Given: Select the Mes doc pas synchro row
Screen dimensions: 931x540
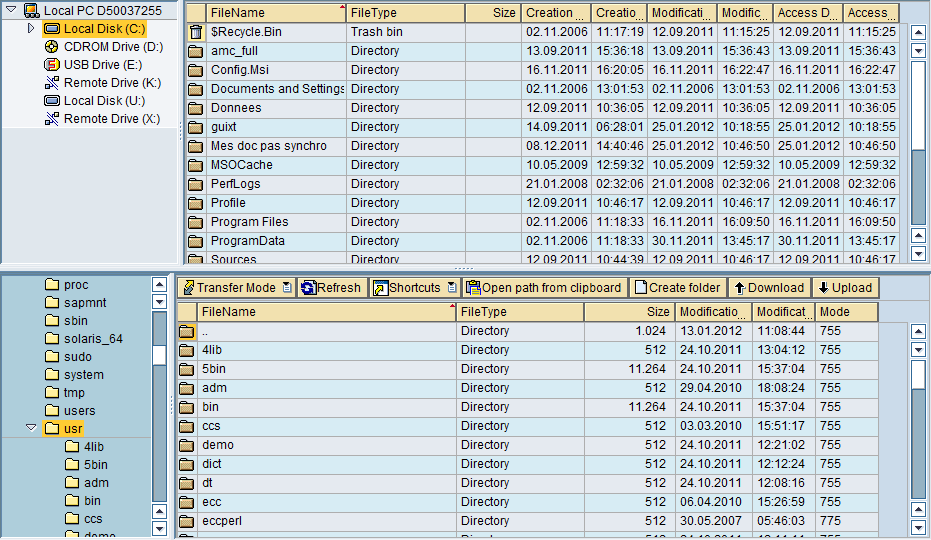Looking at the screenshot, I should pyautogui.click(x=543, y=146).
